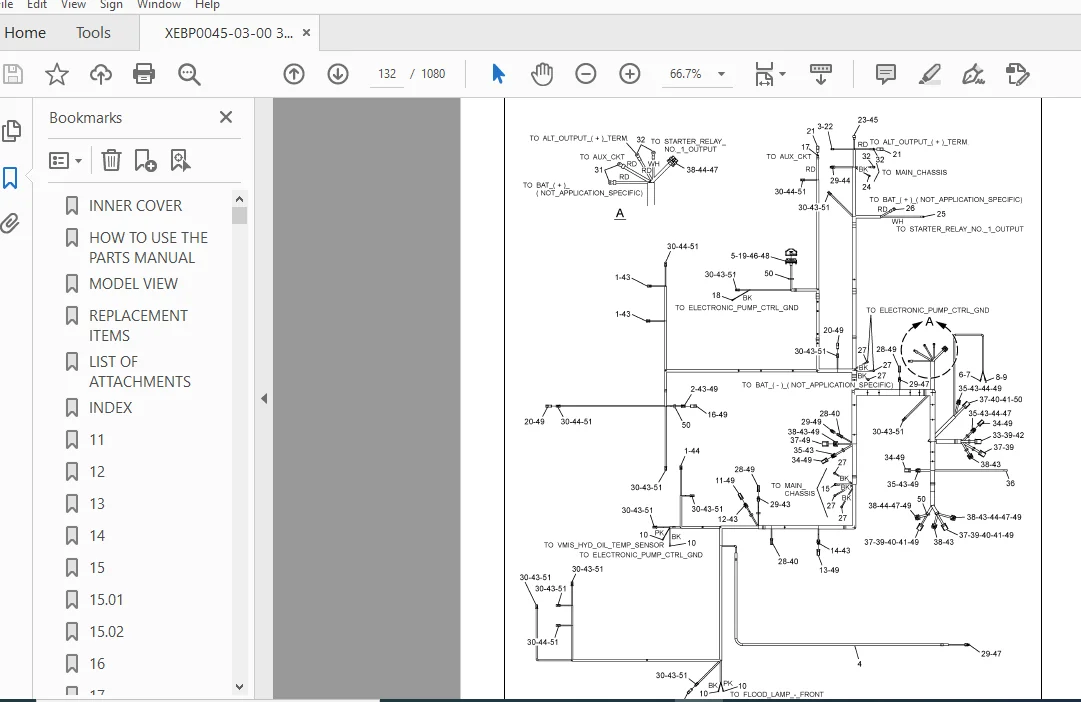
Task: Close the XEBP0045-03-00 document tab
Action: point(307,32)
